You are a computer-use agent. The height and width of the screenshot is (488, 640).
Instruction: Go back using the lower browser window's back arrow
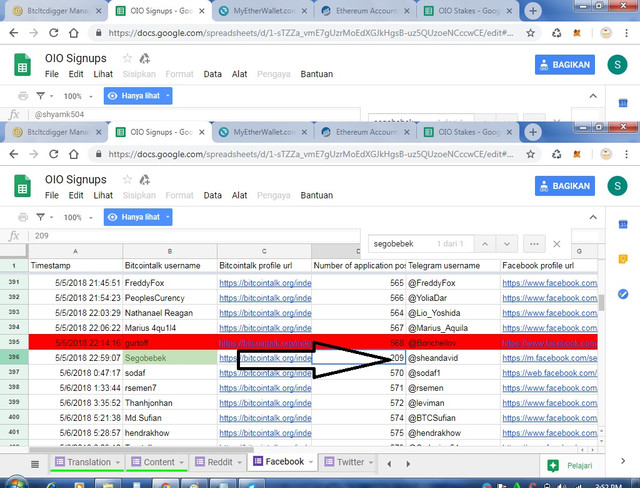coord(14,154)
